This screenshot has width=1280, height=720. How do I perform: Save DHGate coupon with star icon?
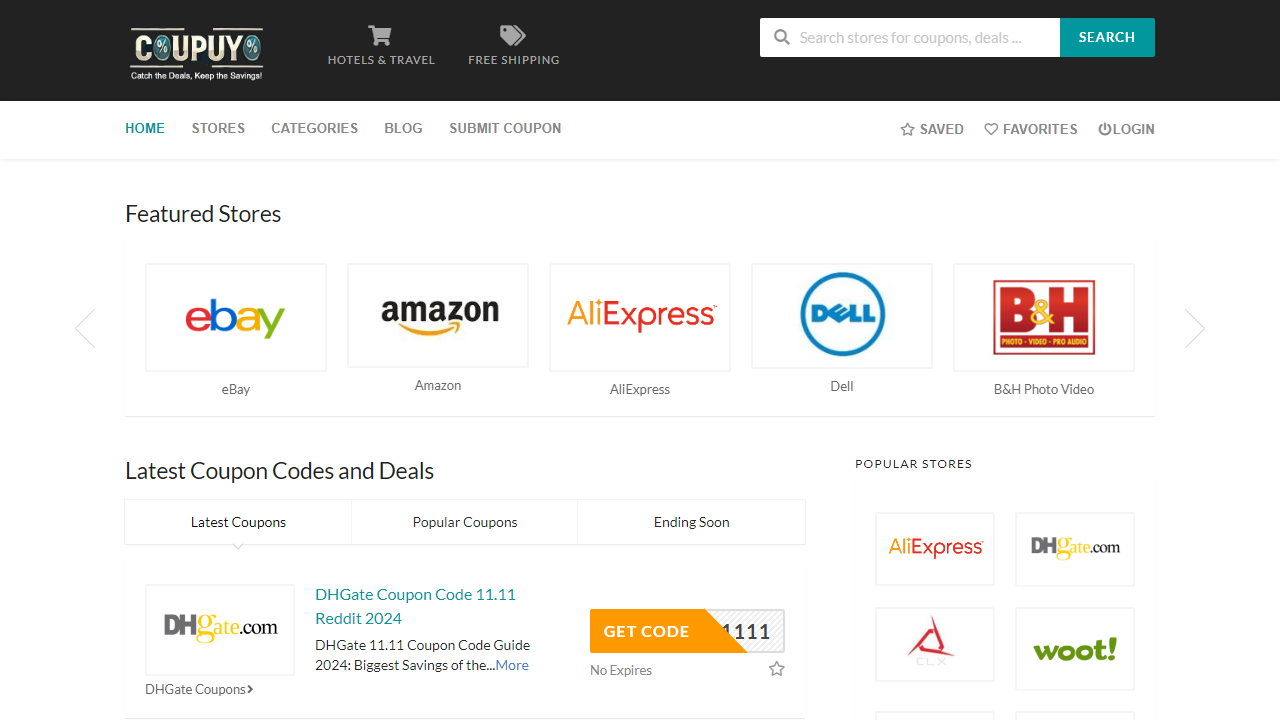777,669
